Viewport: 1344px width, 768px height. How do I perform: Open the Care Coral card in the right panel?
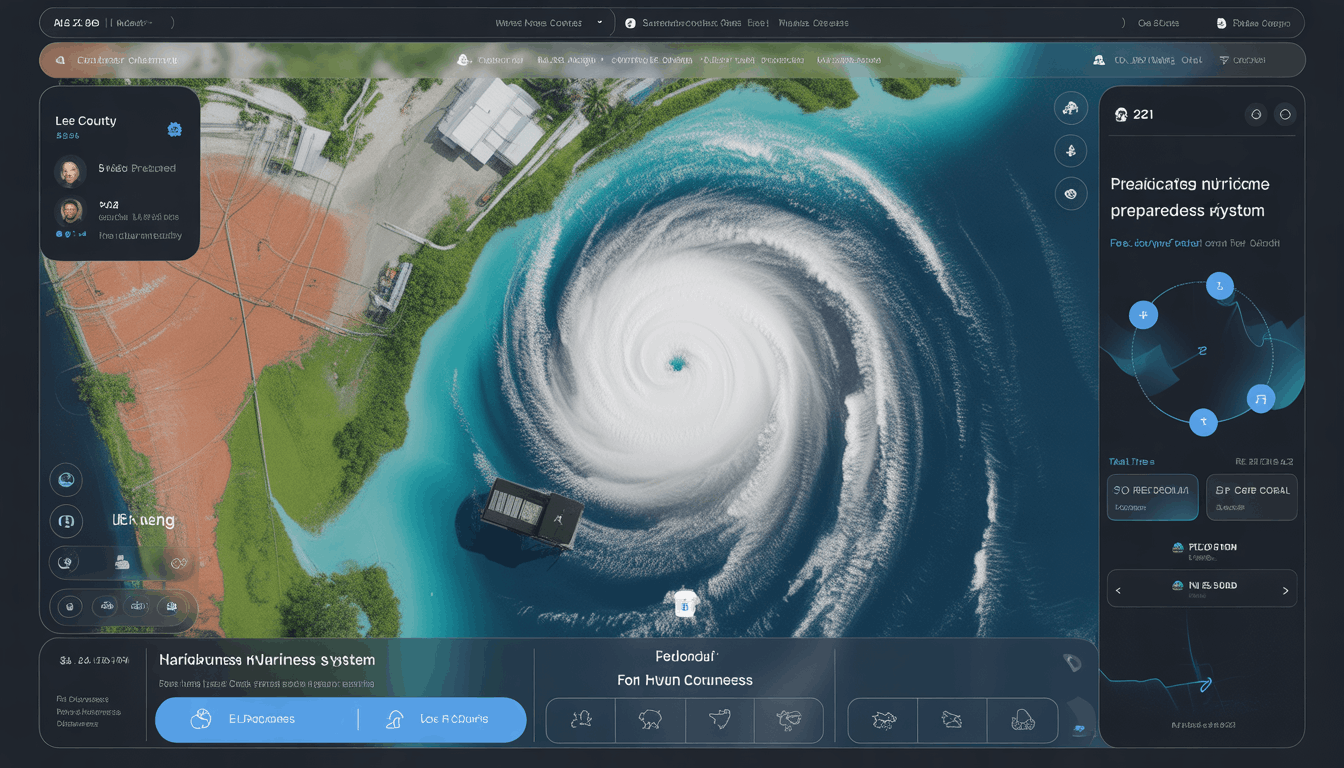[1251, 497]
